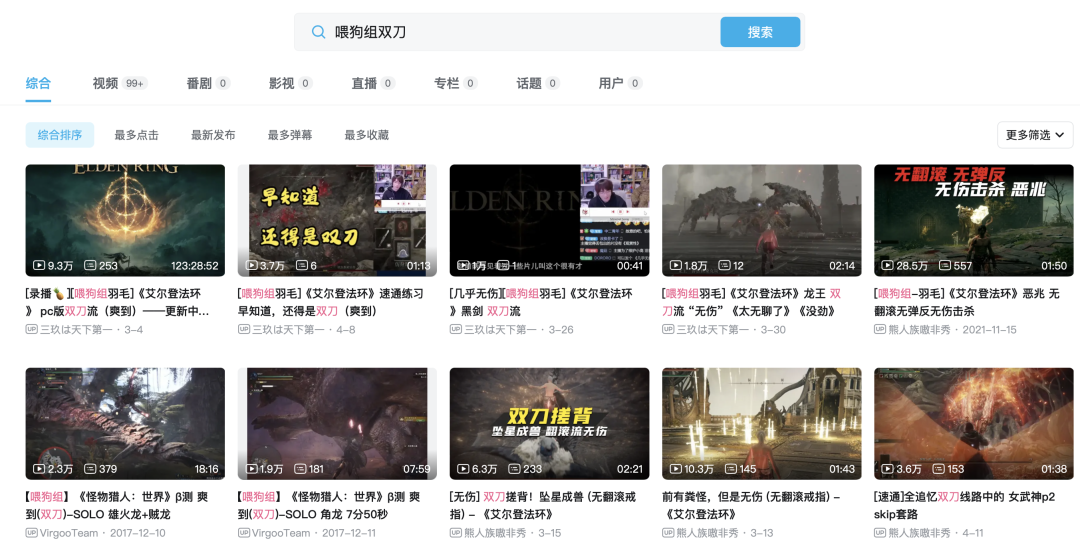The width and height of the screenshot is (1080, 551).
Task: Open the 专栏 tab
Action: coord(455,83)
